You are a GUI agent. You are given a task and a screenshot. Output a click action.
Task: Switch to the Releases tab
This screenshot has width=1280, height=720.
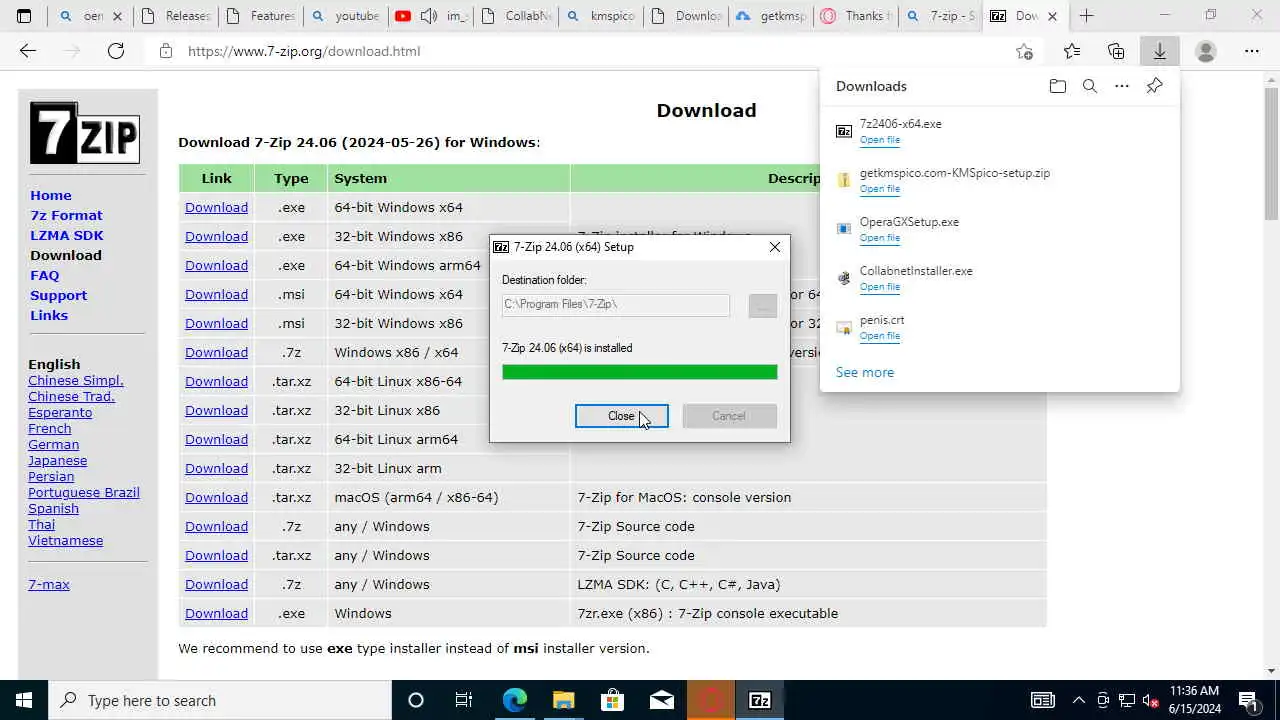(x=176, y=16)
